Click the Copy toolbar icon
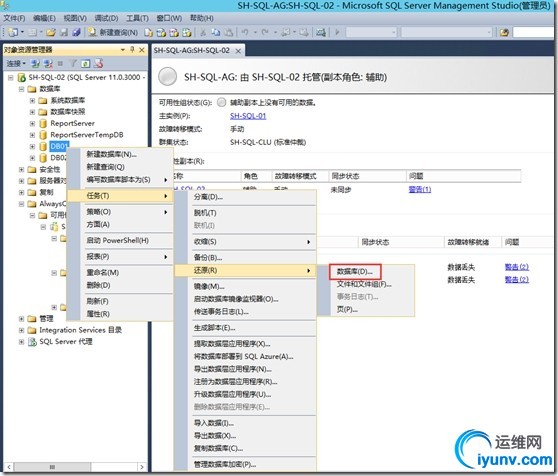 pyautogui.click(x=216, y=33)
